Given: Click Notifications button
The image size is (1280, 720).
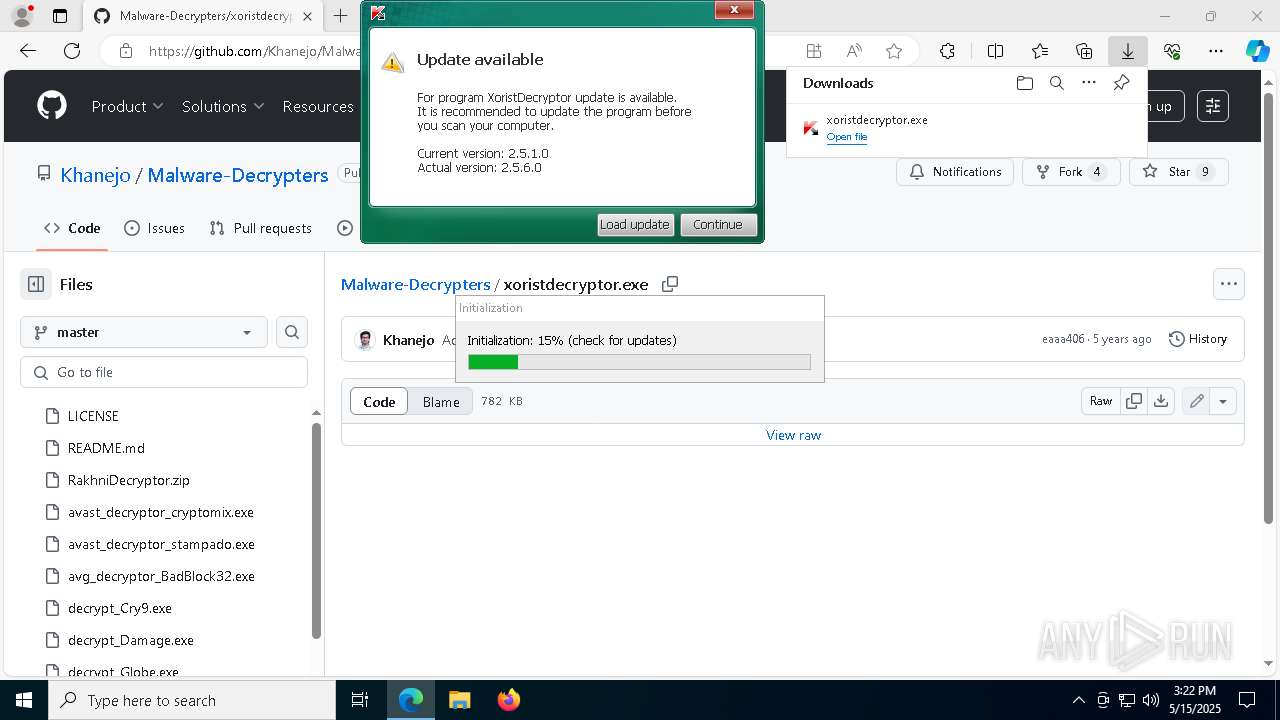Looking at the screenshot, I should [x=955, y=172].
